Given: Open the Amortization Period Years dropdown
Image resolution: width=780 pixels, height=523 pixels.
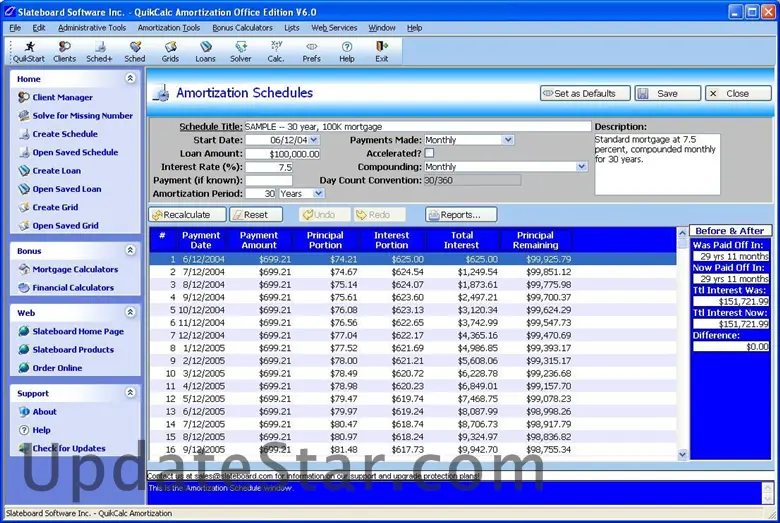Looking at the screenshot, I should click(x=318, y=194).
